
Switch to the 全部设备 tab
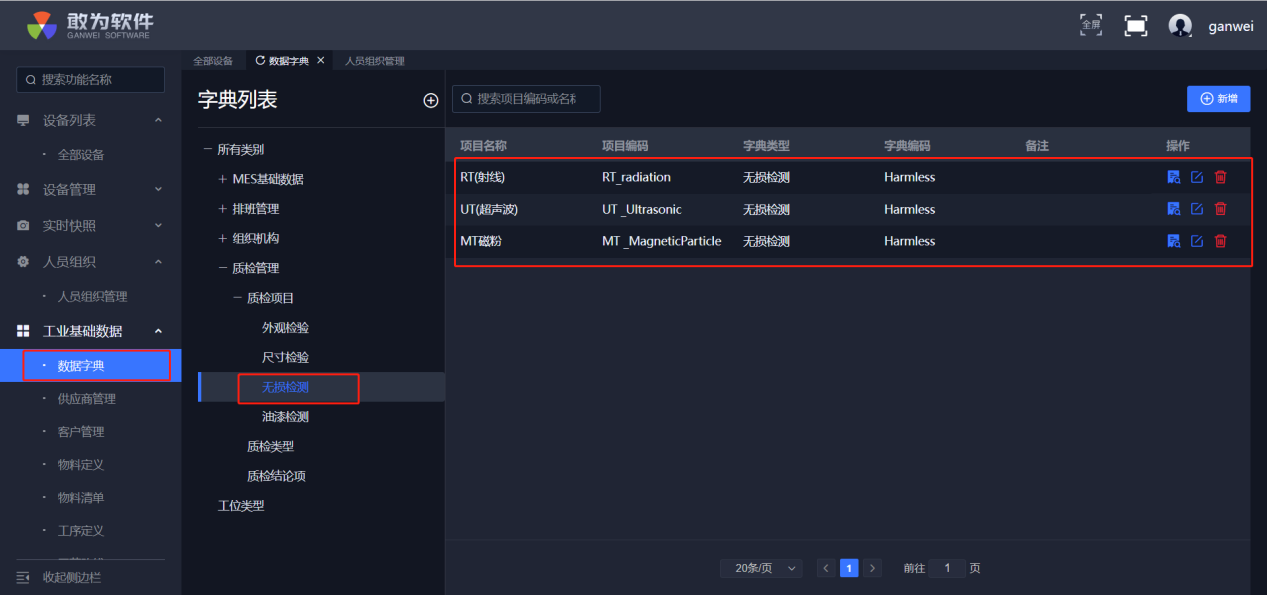pyautogui.click(x=213, y=61)
